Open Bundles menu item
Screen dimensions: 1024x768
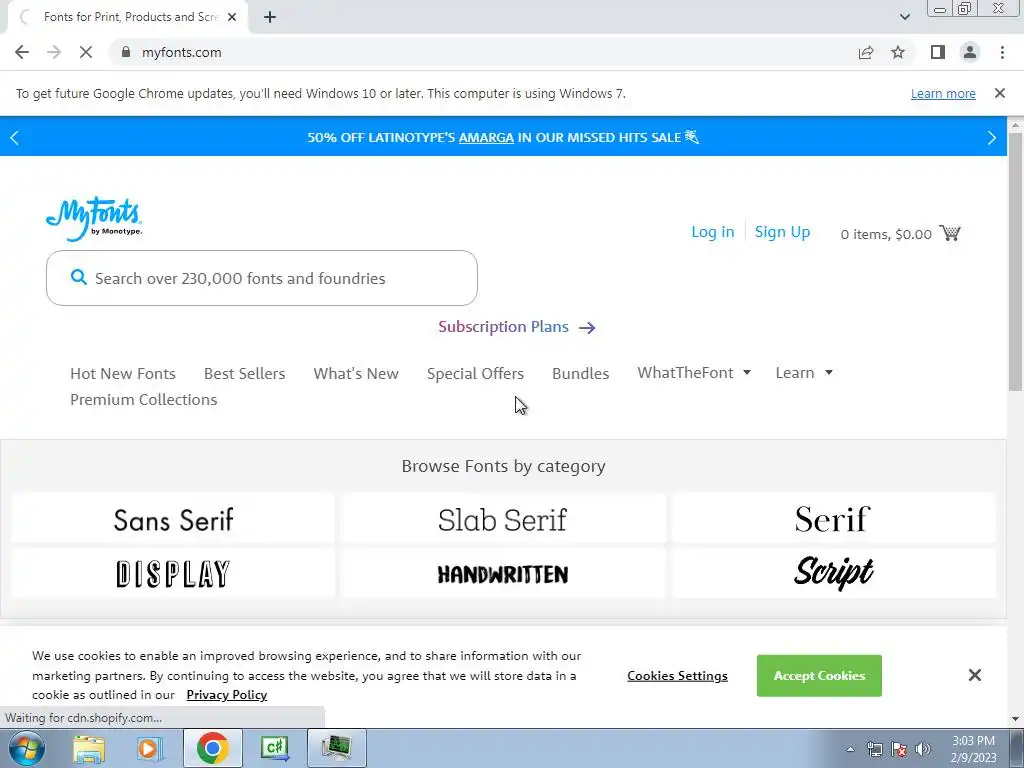tap(581, 374)
